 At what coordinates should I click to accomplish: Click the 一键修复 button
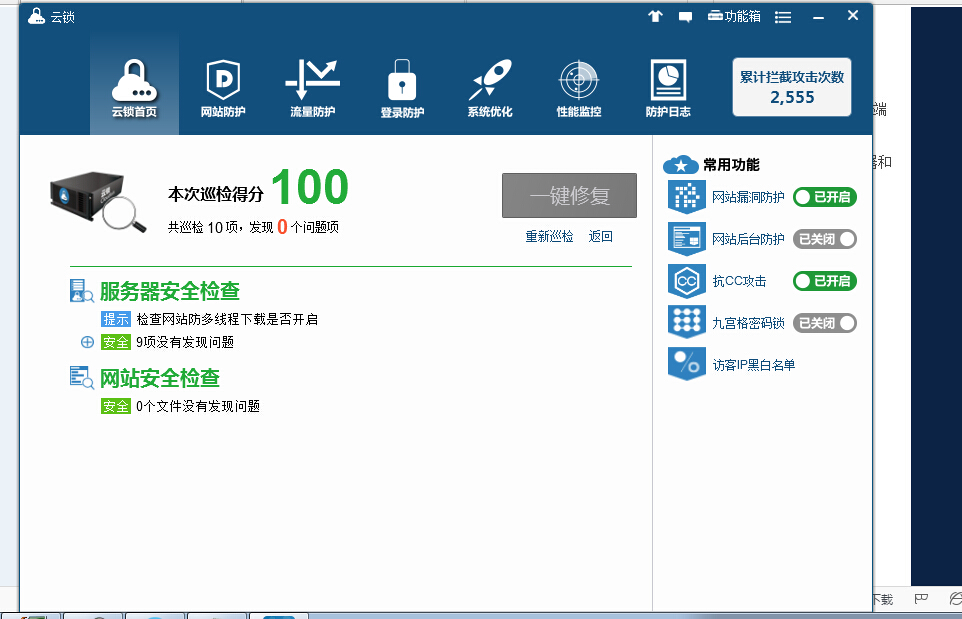(x=569, y=196)
